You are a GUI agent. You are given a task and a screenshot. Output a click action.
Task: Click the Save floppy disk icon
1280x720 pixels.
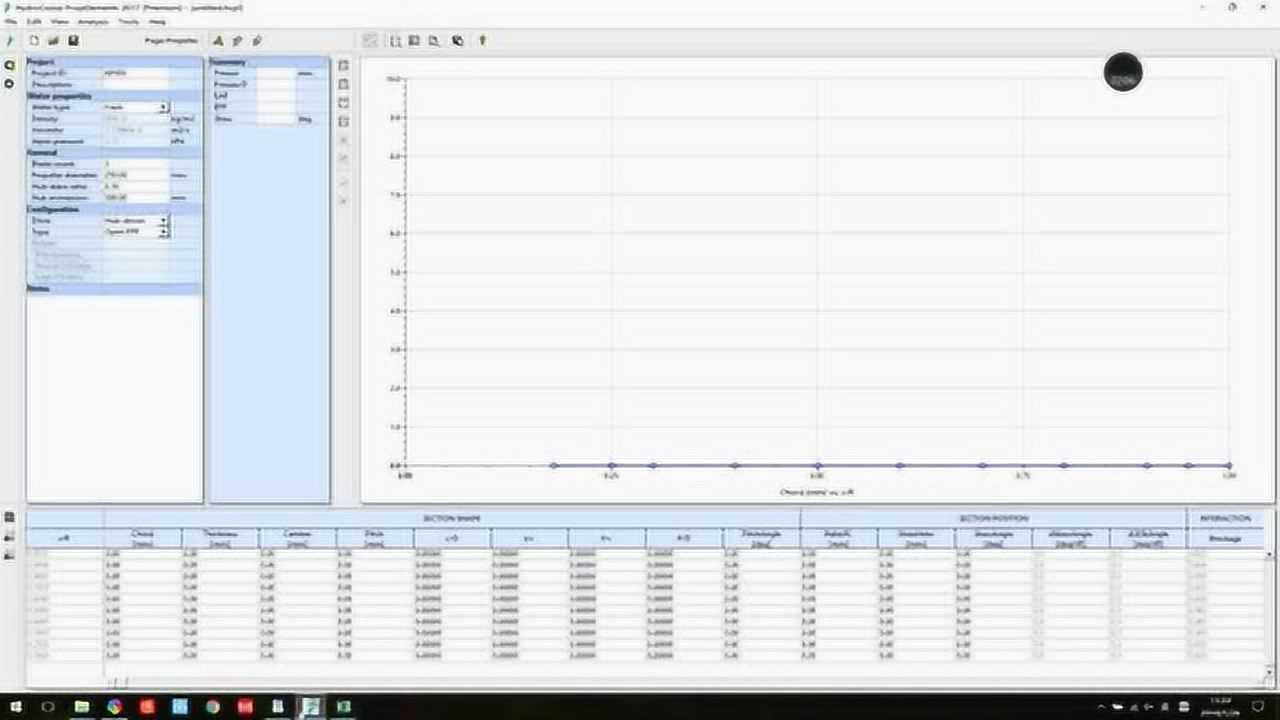tap(73, 41)
